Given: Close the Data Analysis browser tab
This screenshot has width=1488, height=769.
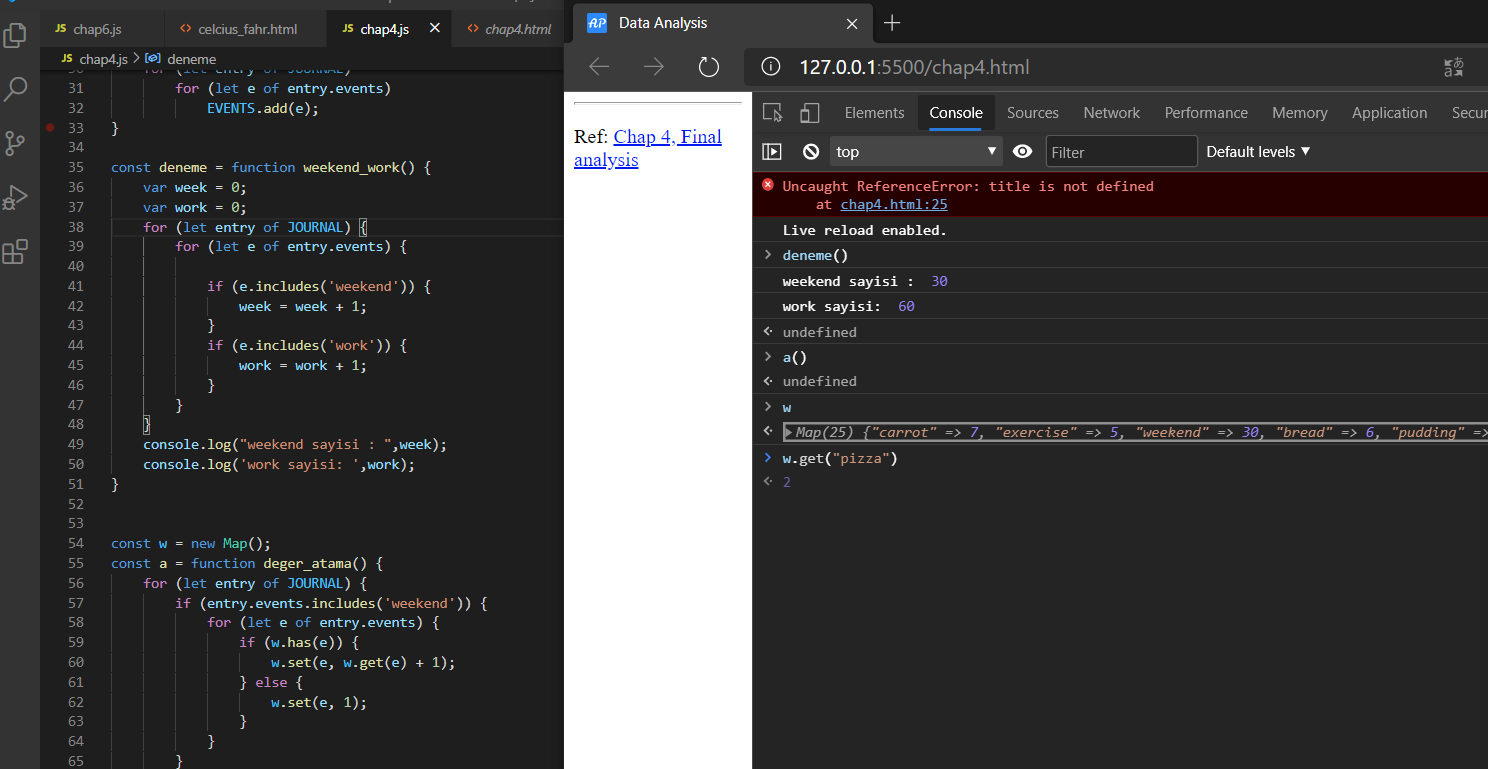Looking at the screenshot, I should click(x=852, y=23).
